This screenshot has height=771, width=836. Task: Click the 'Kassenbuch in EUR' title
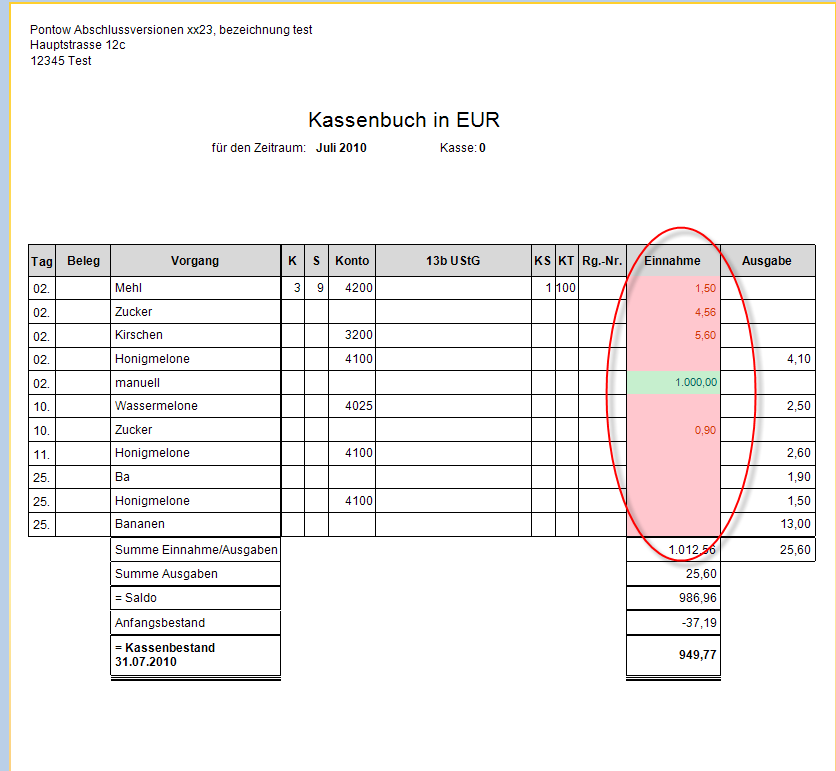point(404,120)
